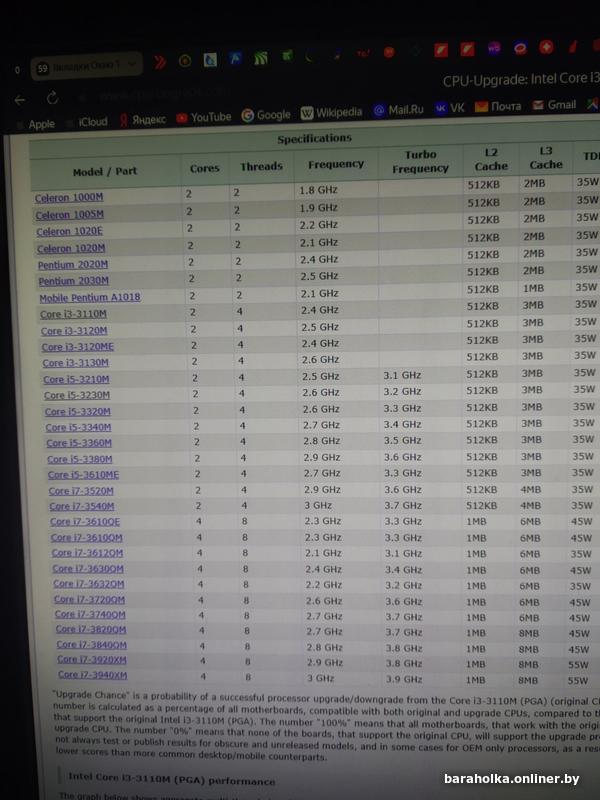600x800 pixels.
Task: Open the Core i7-3632QM link
Action: pyautogui.click(x=89, y=584)
